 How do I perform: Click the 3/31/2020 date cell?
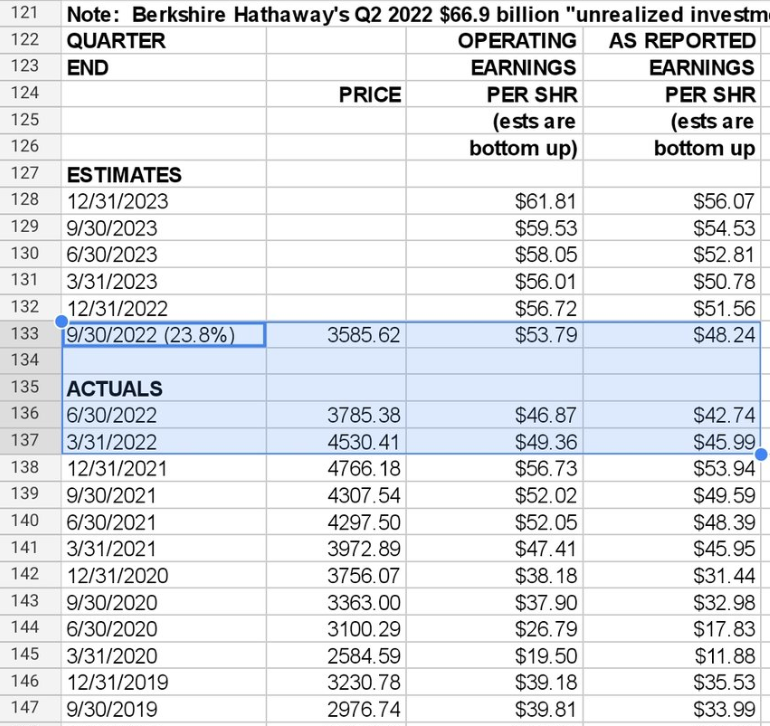click(x=164, y=656)
